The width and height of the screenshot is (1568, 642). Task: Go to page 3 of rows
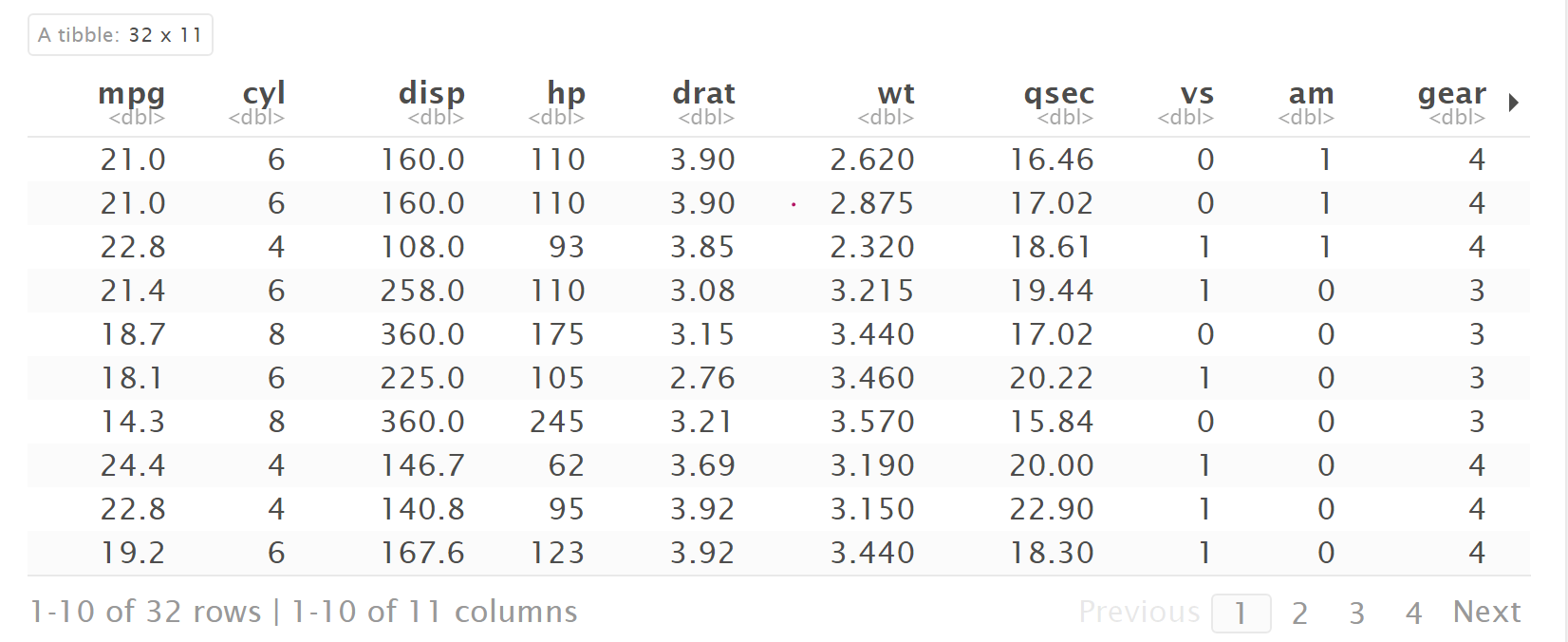(x=1356, y=613)
